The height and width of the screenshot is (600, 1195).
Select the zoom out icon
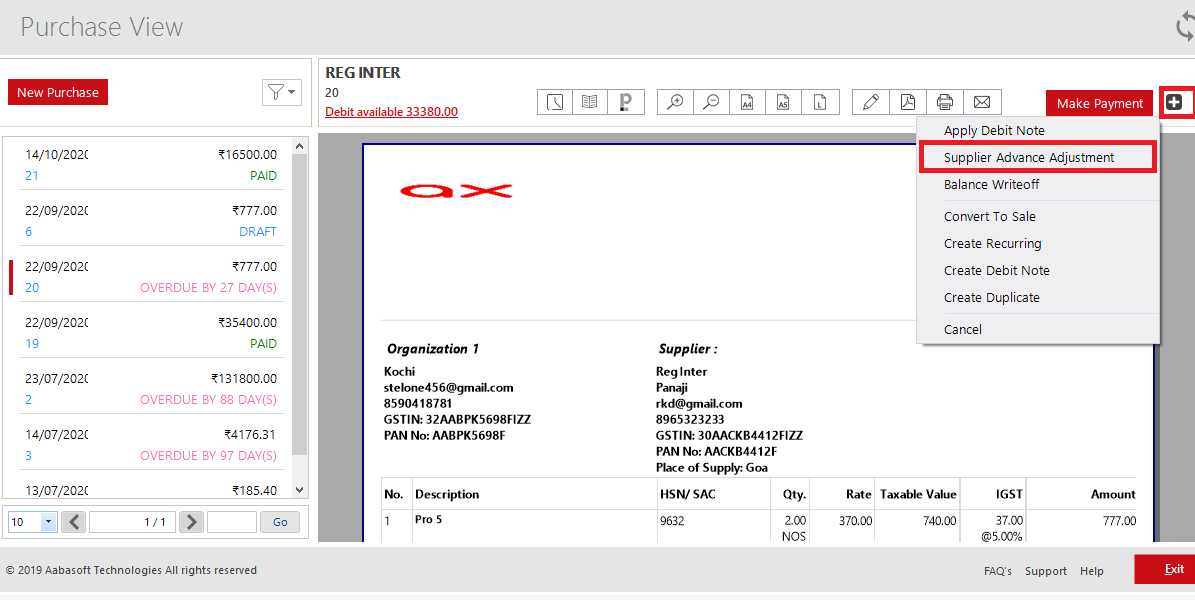click(x=711, y=101)
